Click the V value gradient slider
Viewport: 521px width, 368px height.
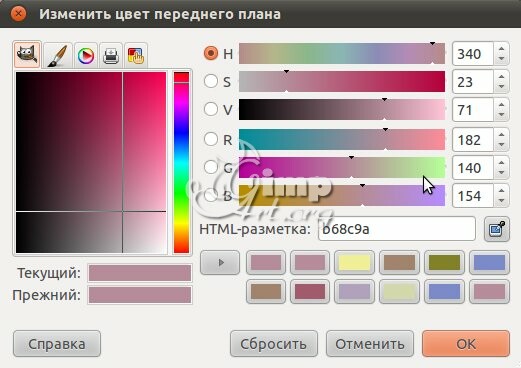[x=342, y=109]
